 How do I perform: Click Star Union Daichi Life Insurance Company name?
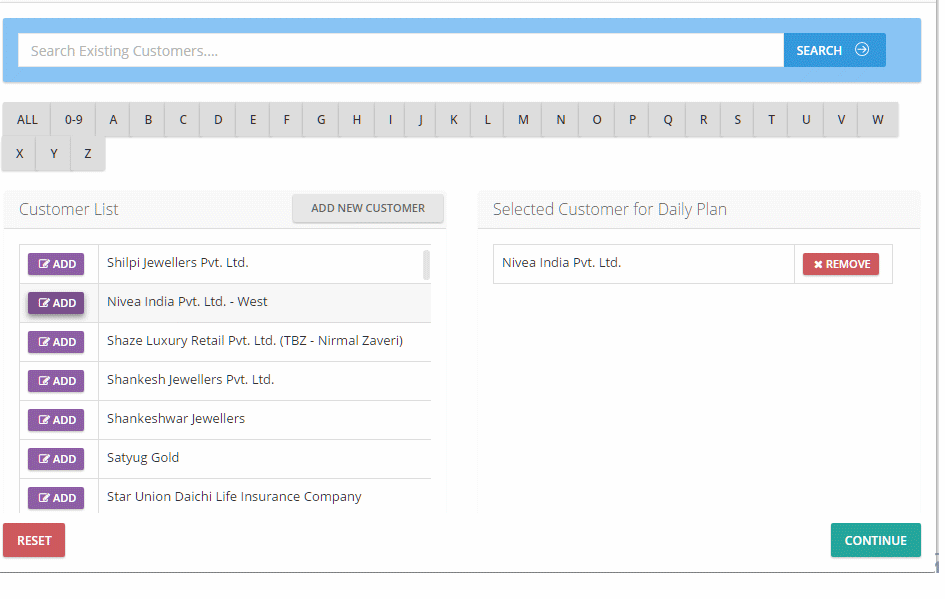234,497
